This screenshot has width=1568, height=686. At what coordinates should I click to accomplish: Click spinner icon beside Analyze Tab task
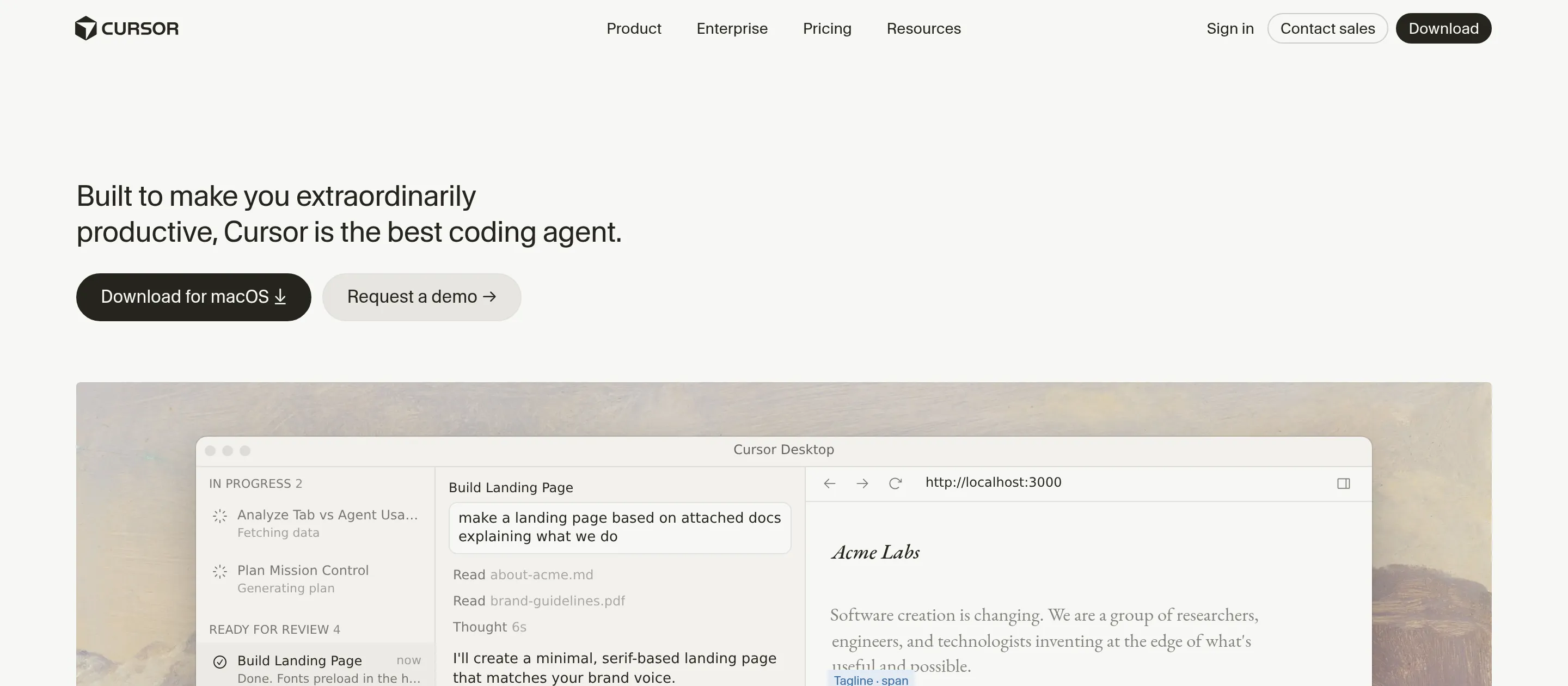220,516
